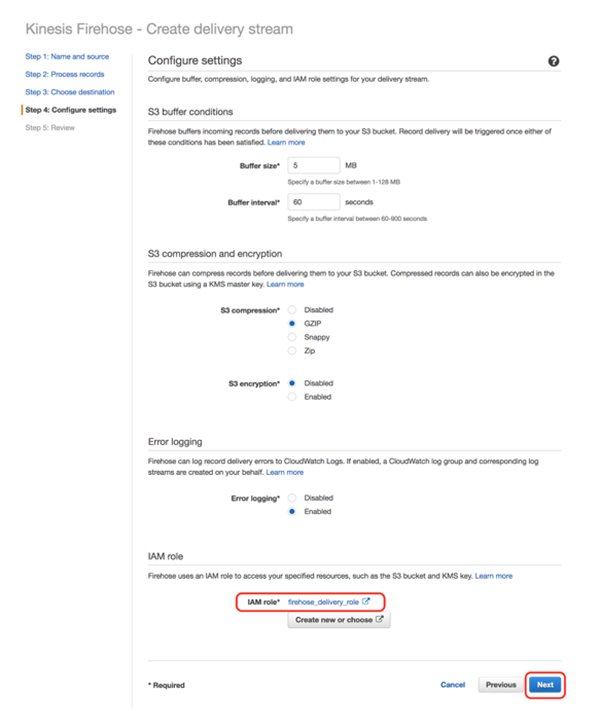Viewport: 600px width, 711px height.
Task: Focus the Buffer size input field
Action: (x=313, y=166)
